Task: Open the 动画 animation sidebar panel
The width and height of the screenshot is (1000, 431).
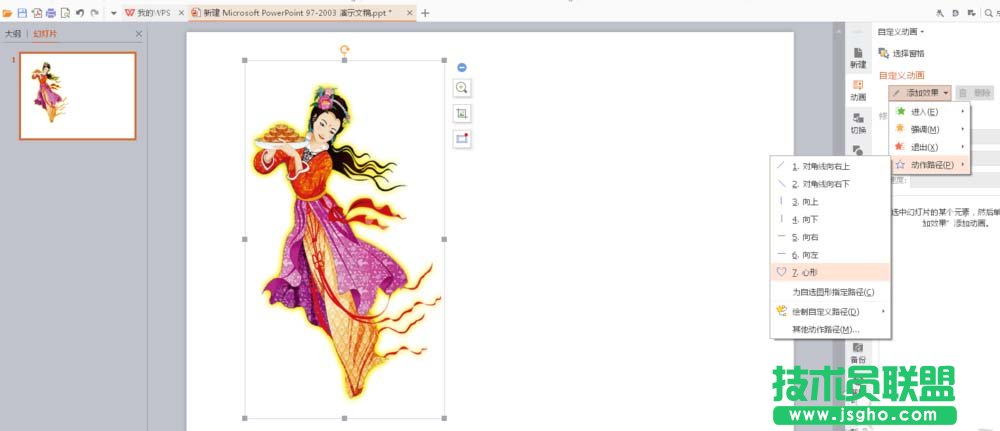Action: coord(858,89)
